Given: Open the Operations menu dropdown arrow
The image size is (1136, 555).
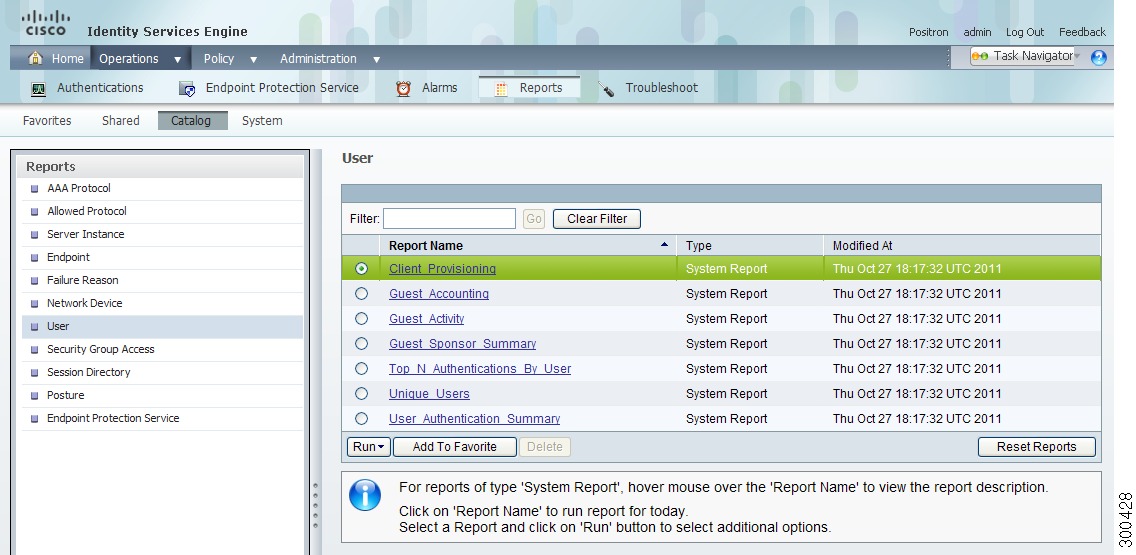Looking at the screenshot, I should click(x=178, y=59).
